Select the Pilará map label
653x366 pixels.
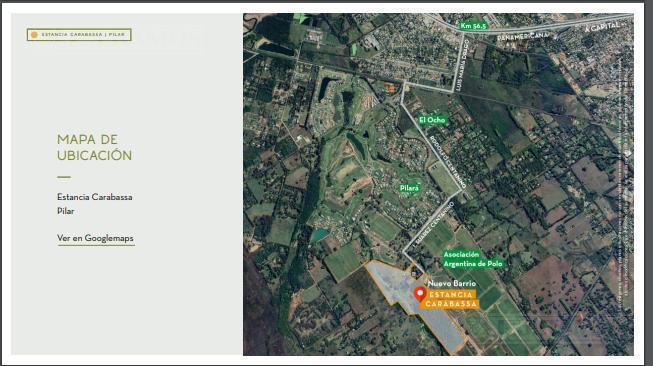pos(409,188)
